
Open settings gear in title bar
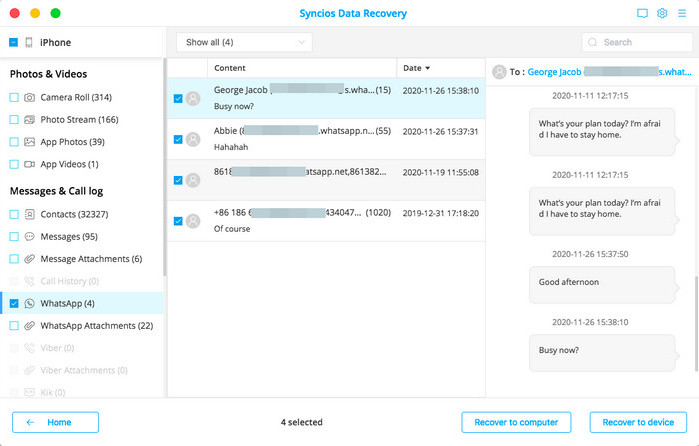(662, 13)
